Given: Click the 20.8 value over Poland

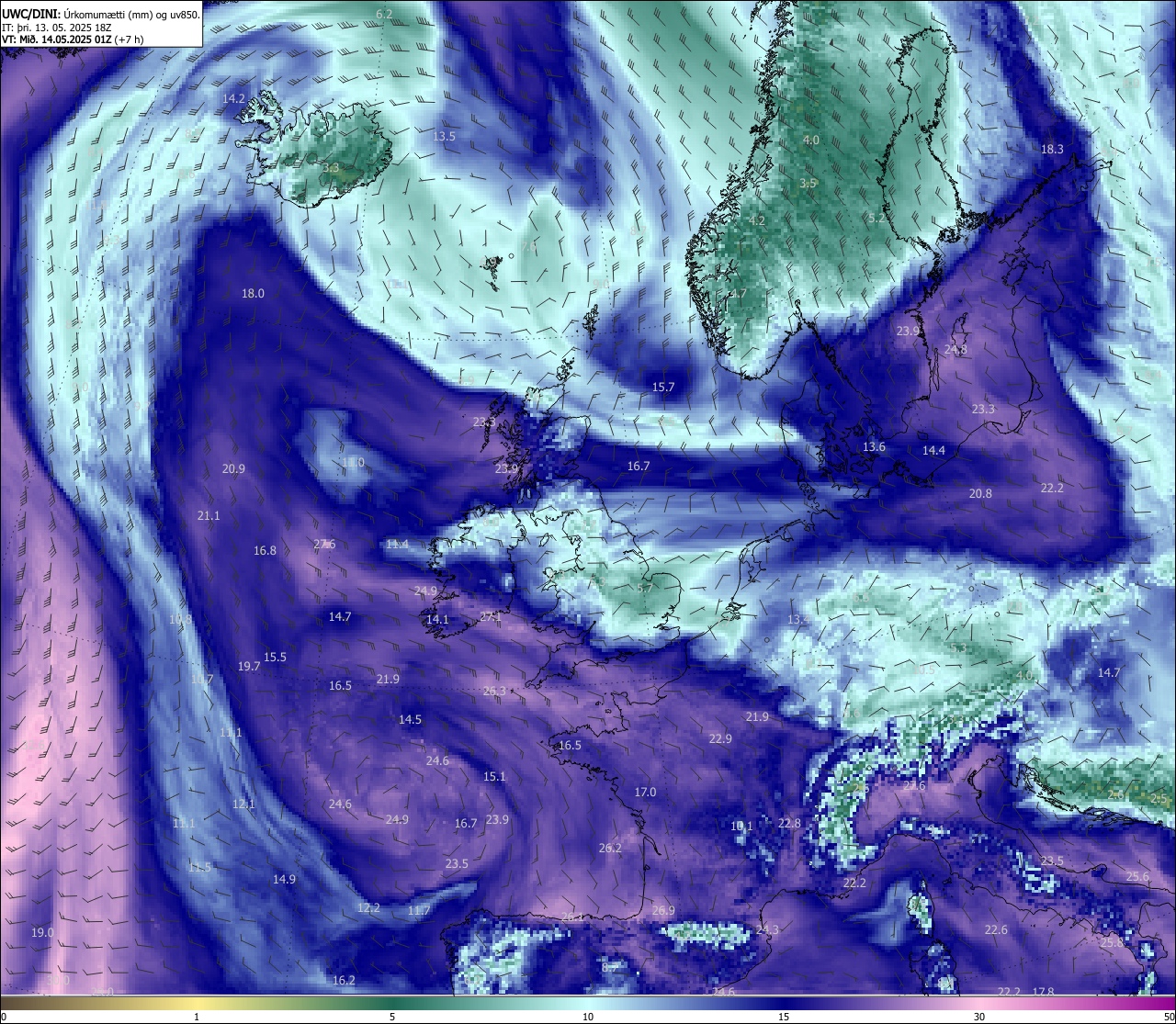Looking at the screenshot, I should (980, 493).
